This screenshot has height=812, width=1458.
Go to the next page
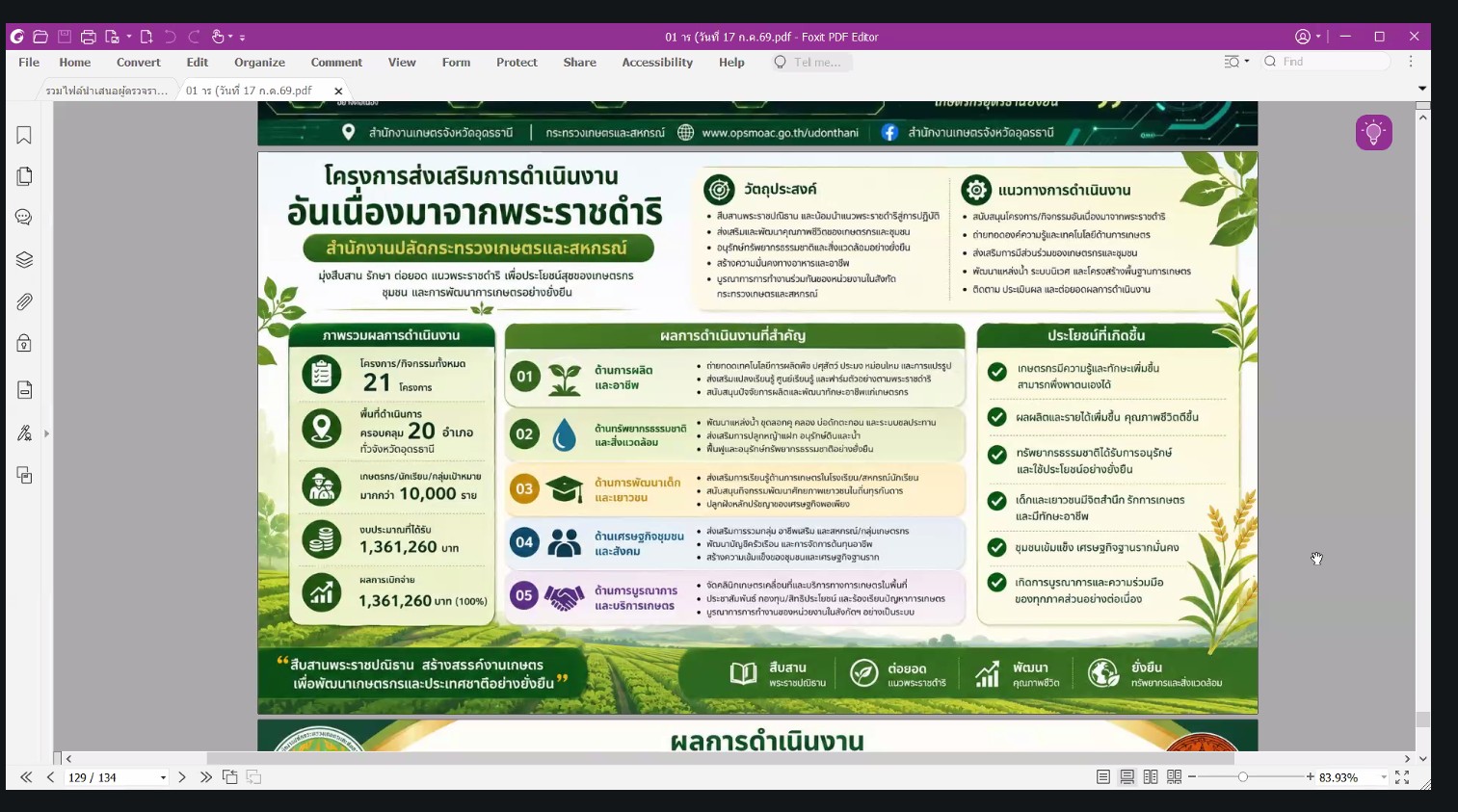point(182,777)
